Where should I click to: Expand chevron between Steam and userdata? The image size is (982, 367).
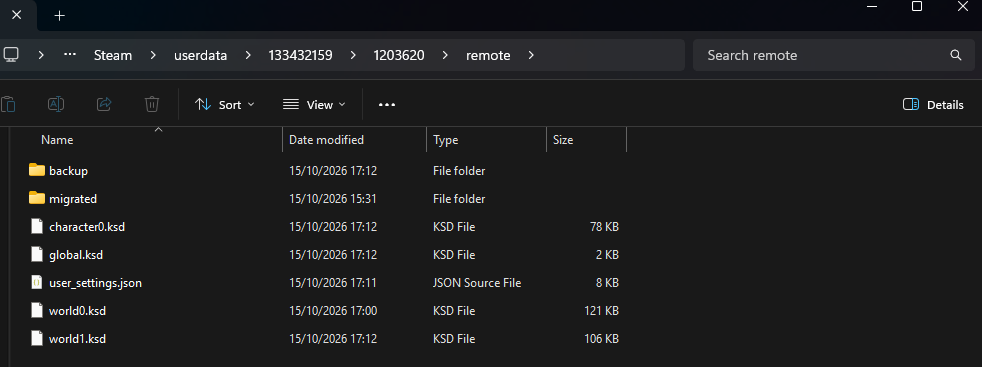point(153,55)
